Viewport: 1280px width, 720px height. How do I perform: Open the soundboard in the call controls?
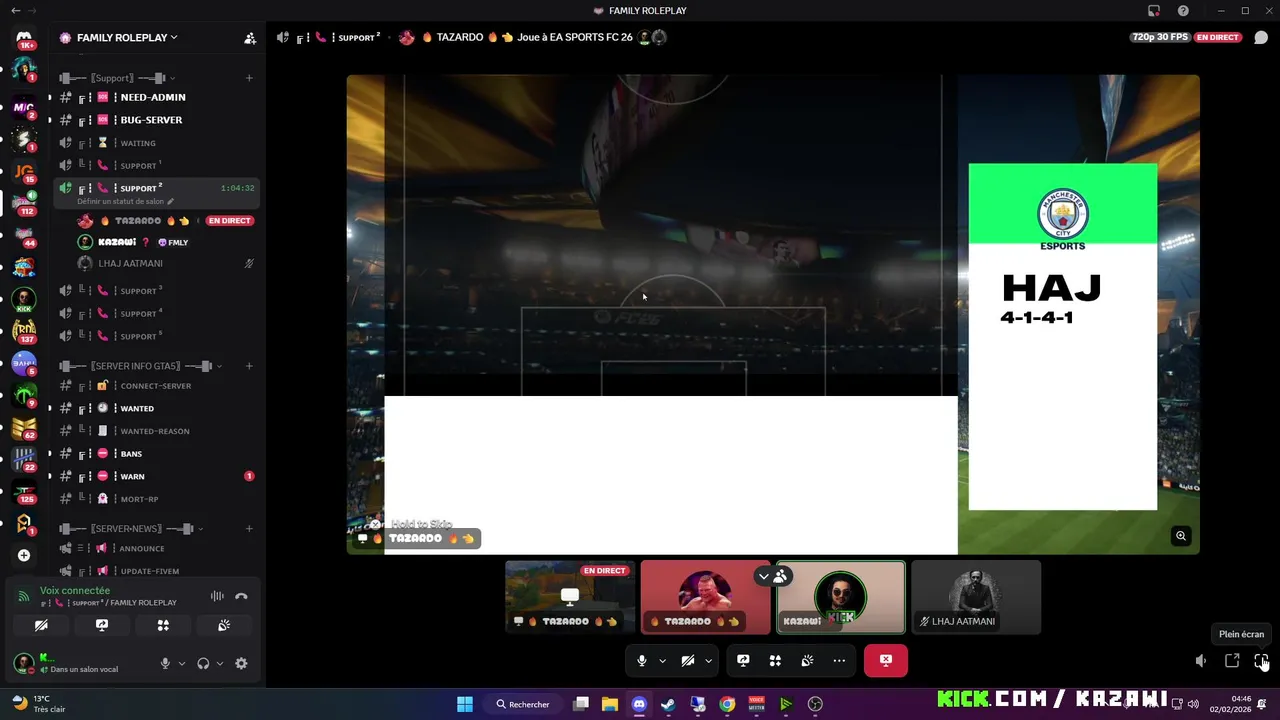[807, 661]
